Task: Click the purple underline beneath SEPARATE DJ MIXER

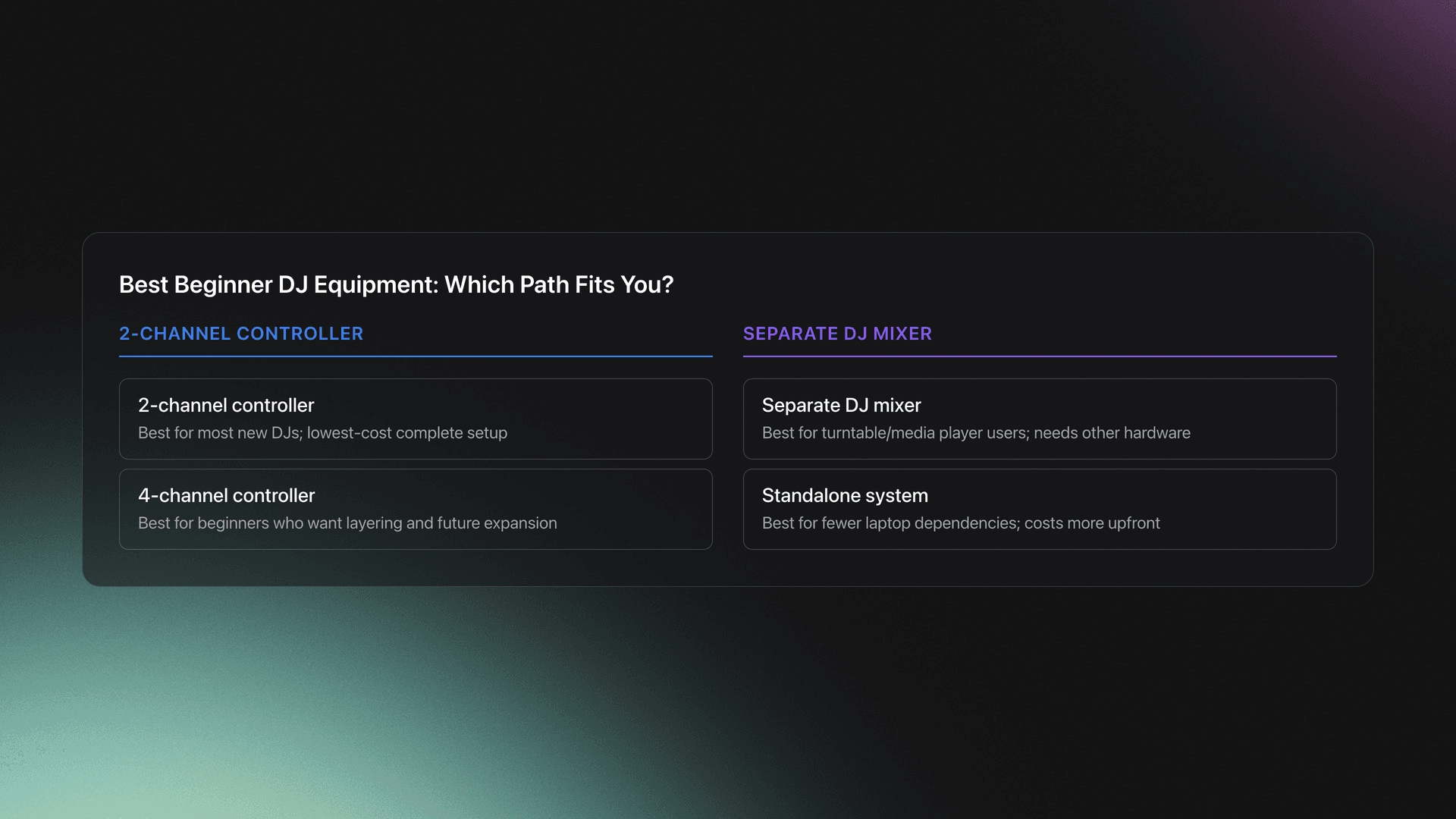Action: 1039,356
